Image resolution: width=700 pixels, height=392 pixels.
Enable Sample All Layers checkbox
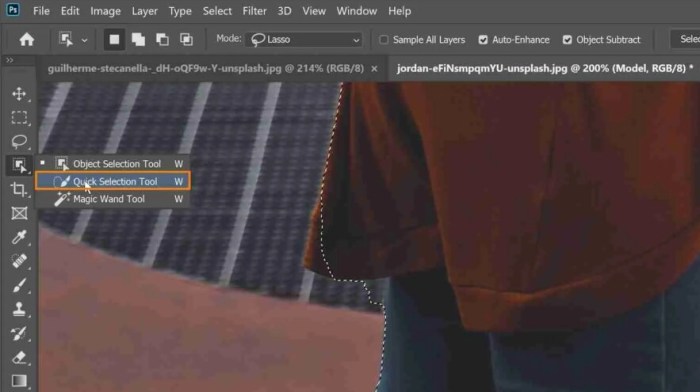tap(383, 40)
